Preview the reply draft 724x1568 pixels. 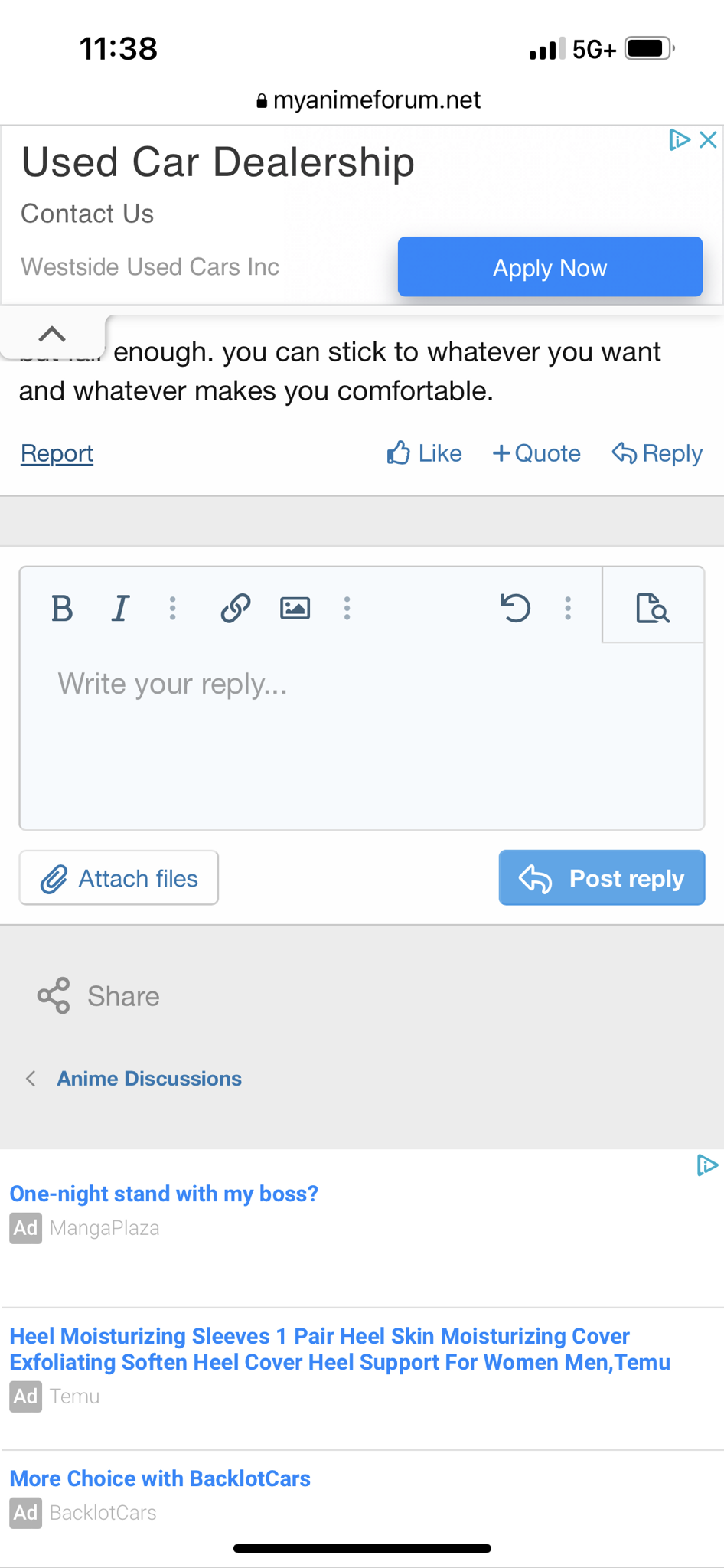(653, 609)
